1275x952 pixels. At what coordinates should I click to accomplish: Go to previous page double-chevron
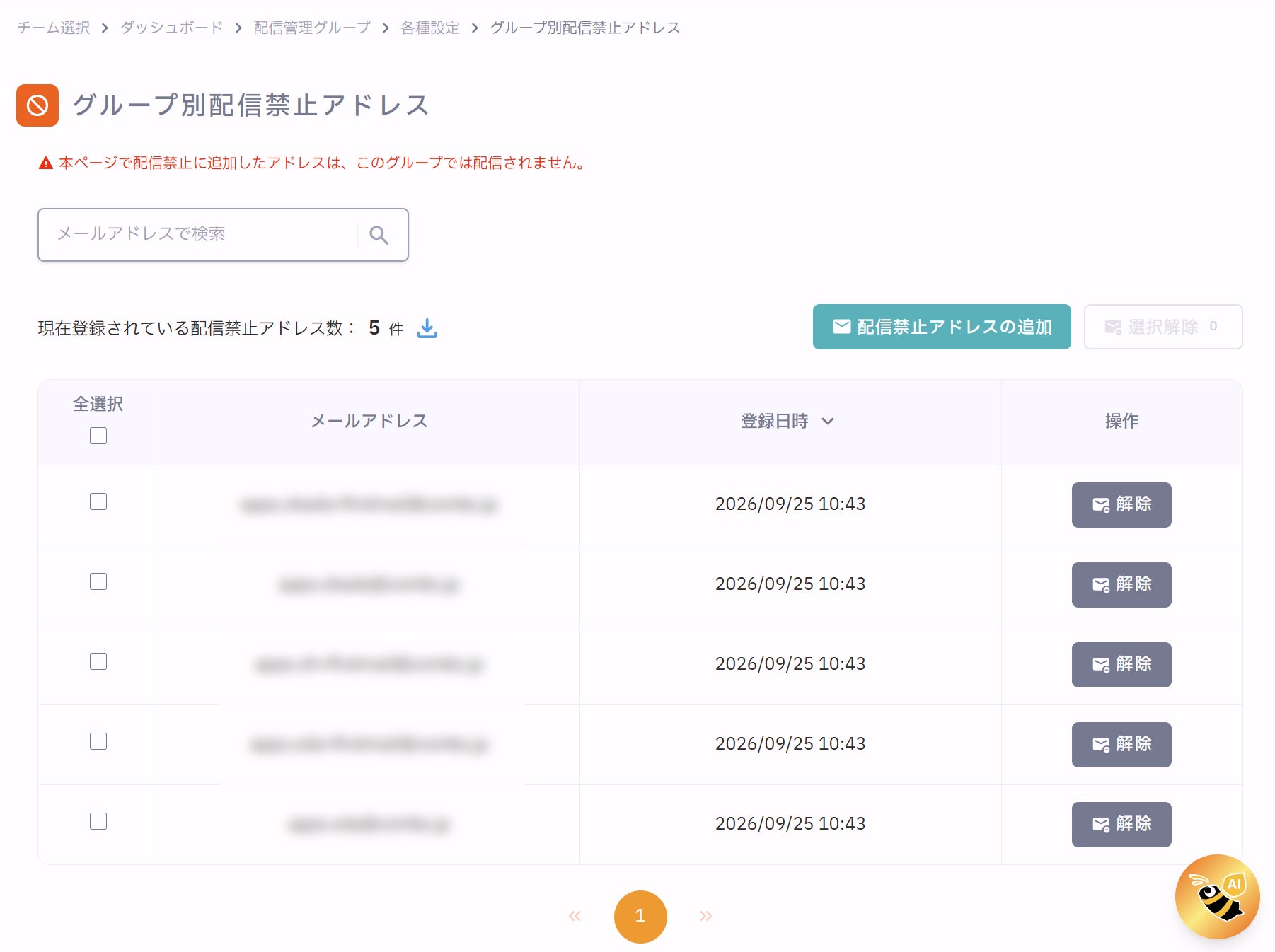coord(575,916)
